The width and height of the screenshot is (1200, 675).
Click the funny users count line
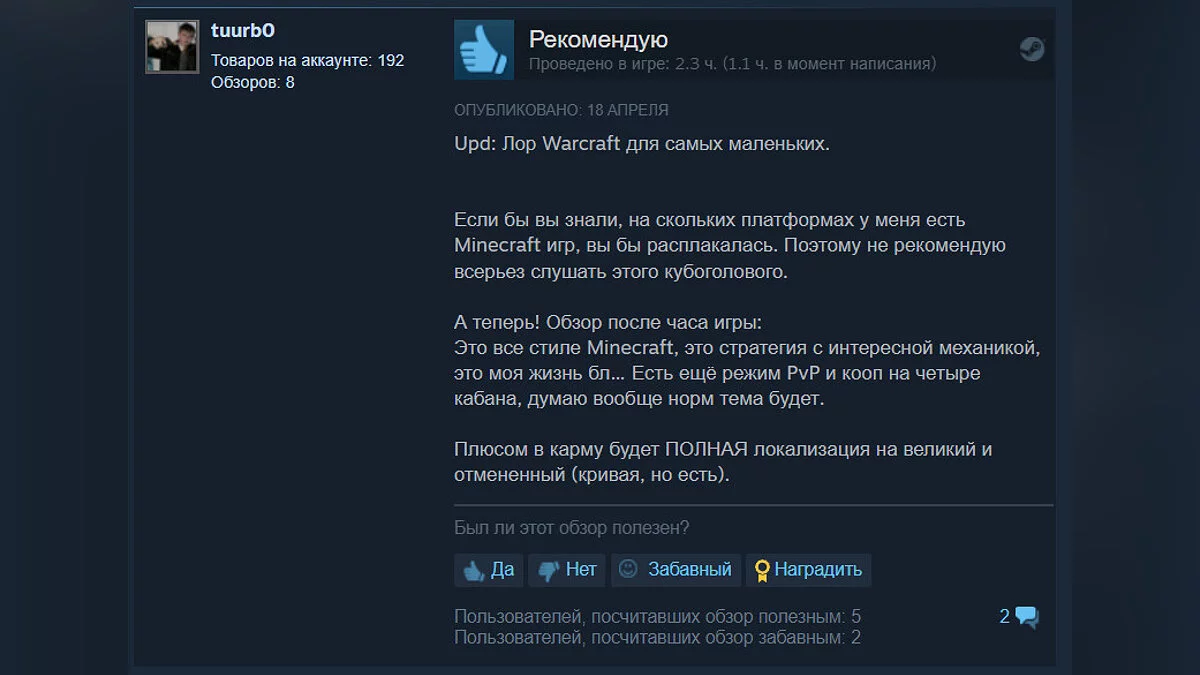pyautogui.click(x=657, y=637)
